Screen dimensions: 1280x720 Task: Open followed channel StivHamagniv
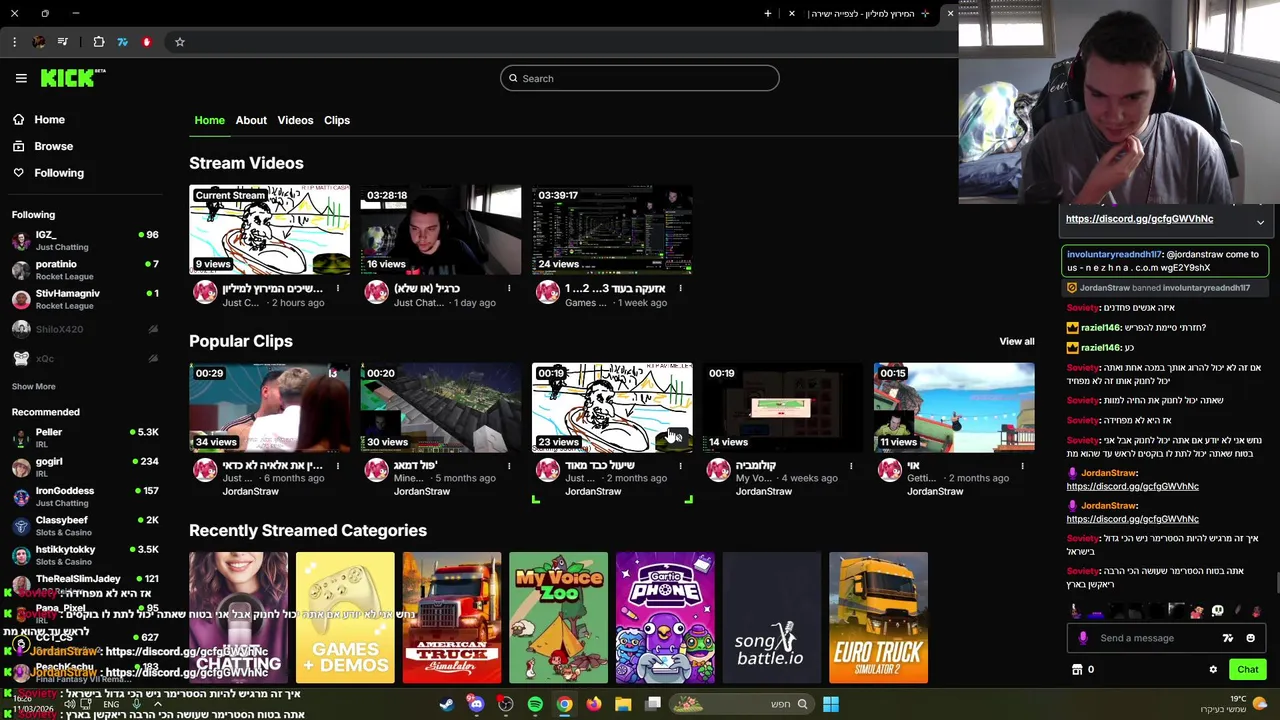[x=85, y=299]
